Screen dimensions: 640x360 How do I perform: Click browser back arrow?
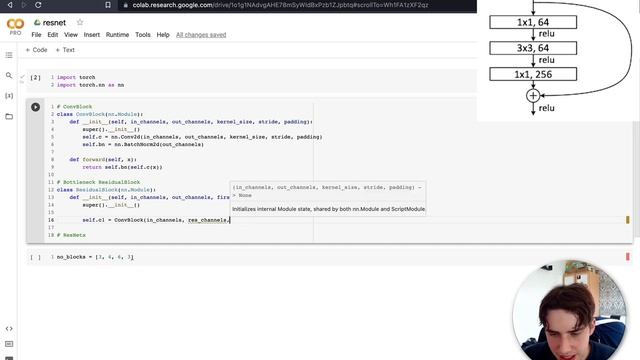click(x=10, y=5)
